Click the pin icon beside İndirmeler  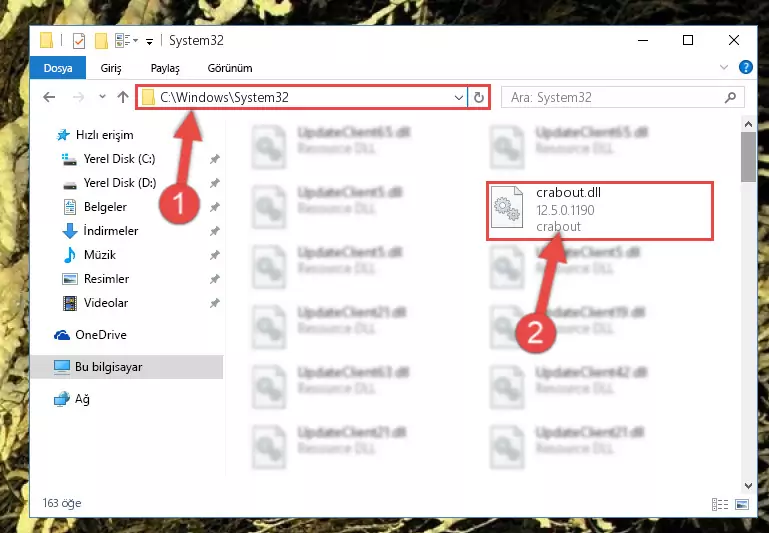(x=214, y=231)
